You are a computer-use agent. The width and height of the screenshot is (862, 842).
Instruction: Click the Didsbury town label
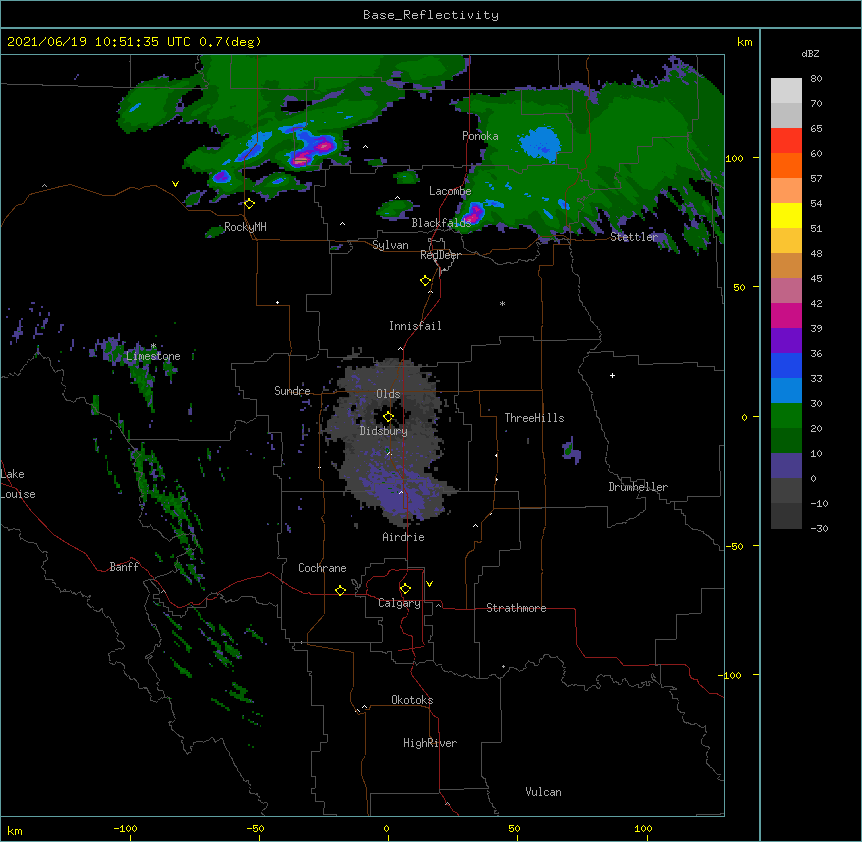point(384,431)
